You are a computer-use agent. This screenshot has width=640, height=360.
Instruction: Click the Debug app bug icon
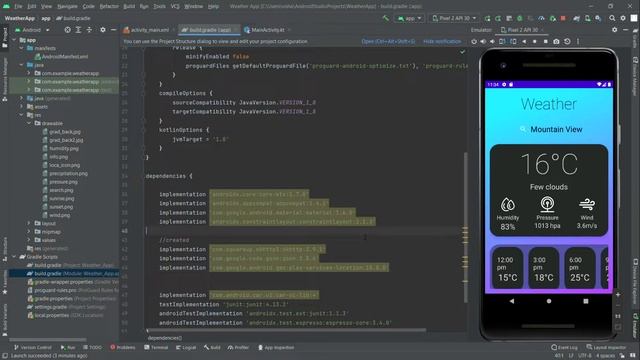520,18
